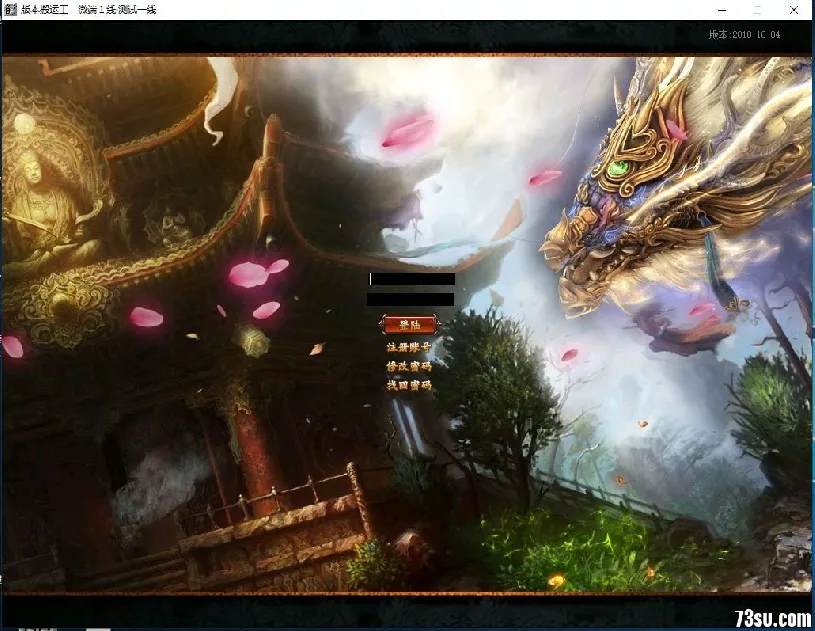Open the 注册账号 register account link

point(409,347)
